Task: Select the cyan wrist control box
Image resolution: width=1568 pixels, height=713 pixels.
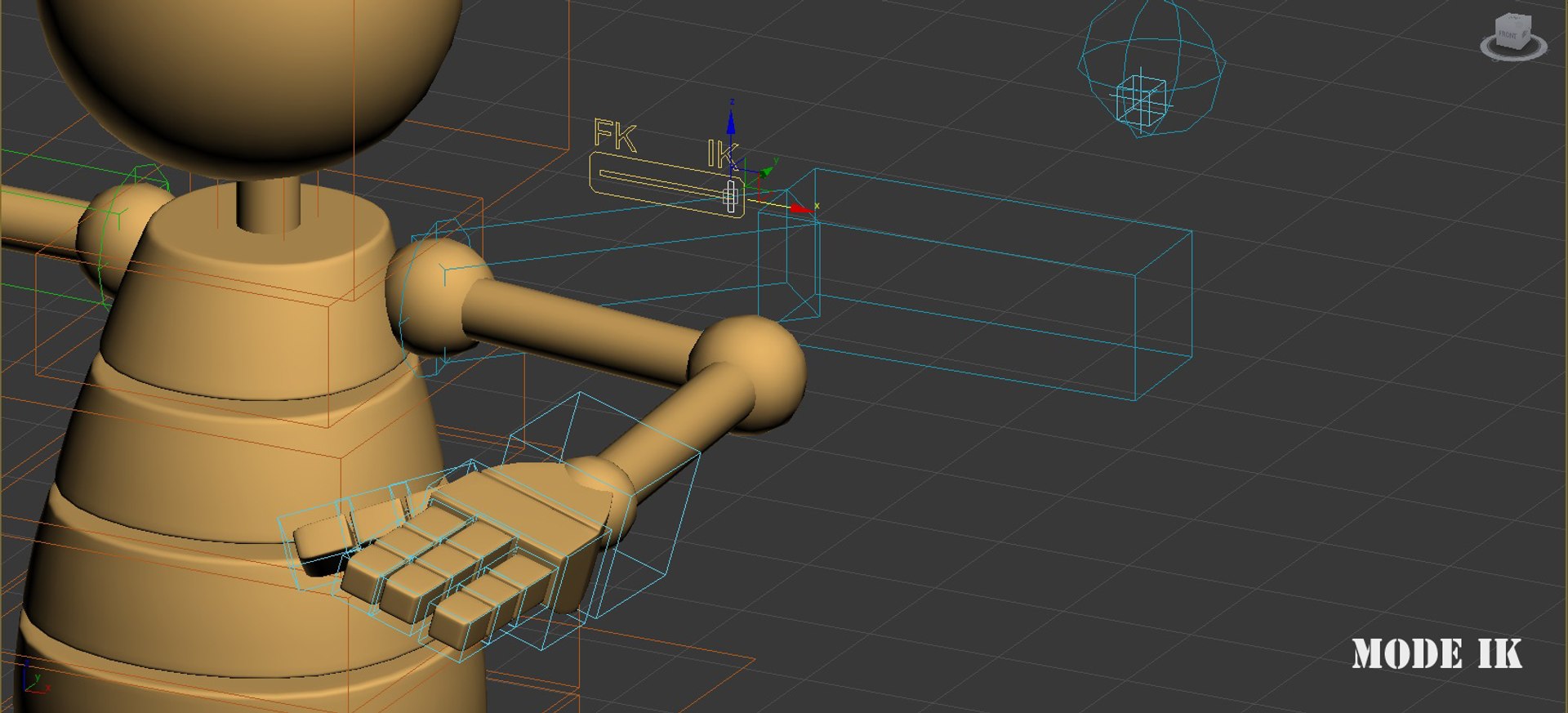Action: click(x=603, y=506)
